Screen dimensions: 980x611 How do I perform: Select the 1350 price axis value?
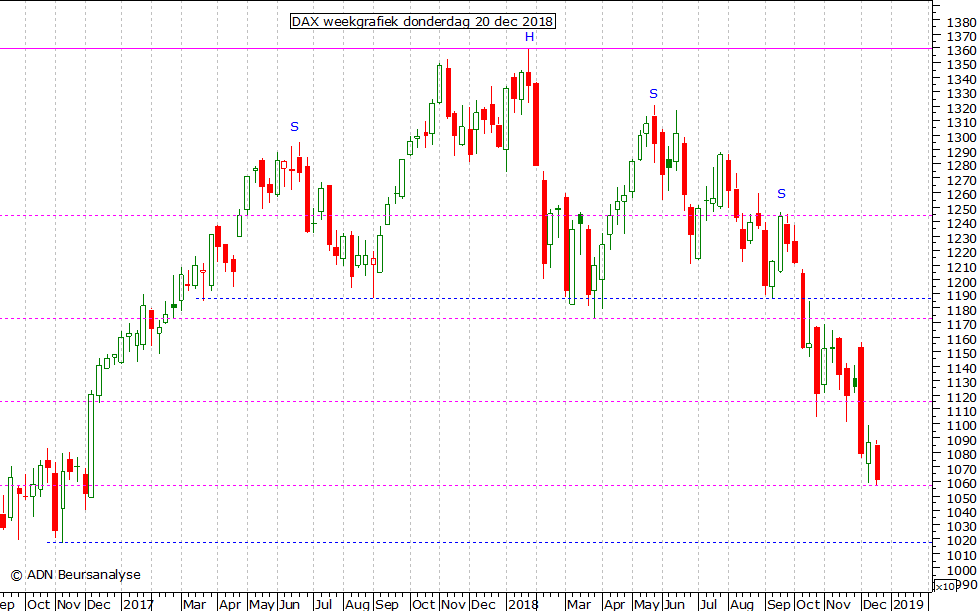pyautogui.click(x=961, y=65)
